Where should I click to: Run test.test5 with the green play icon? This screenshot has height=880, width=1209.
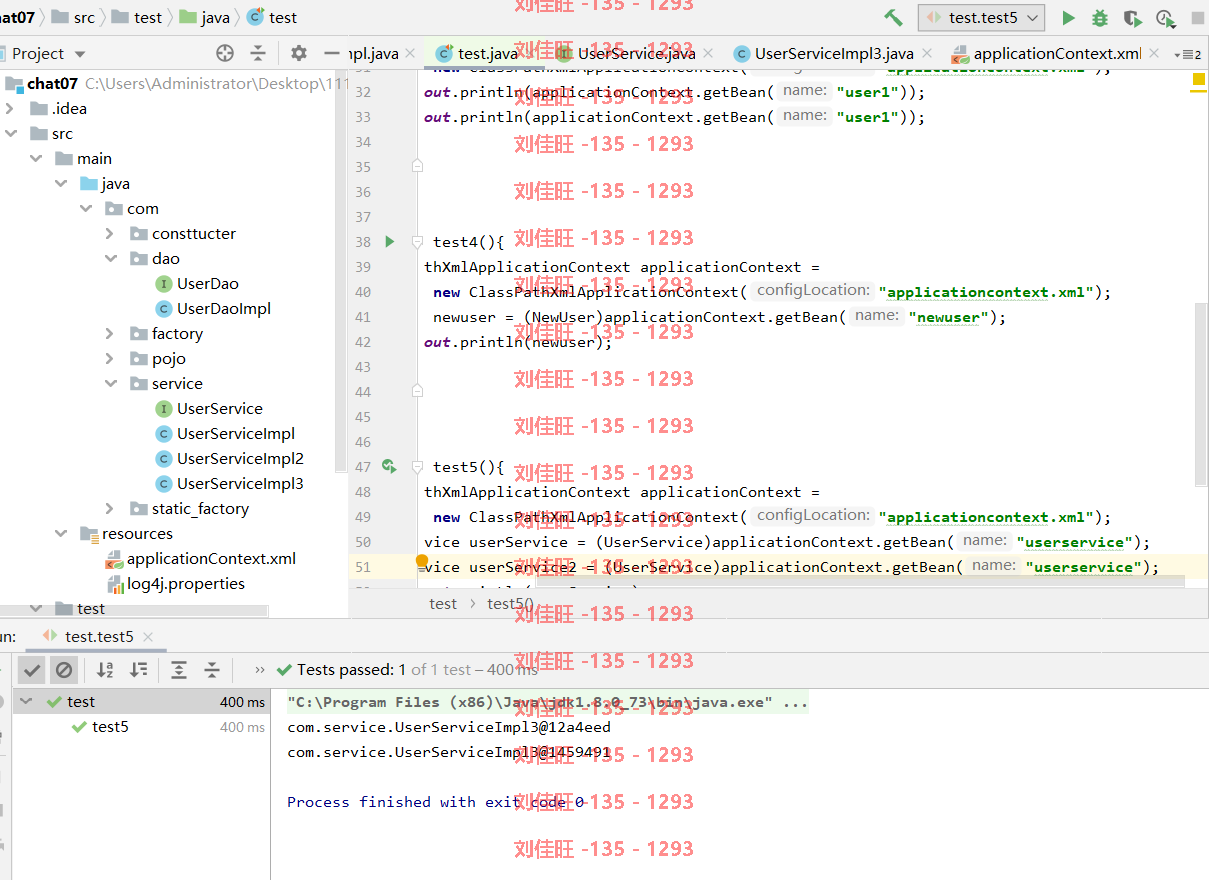pyautogui.click(x=1068, y=18)
